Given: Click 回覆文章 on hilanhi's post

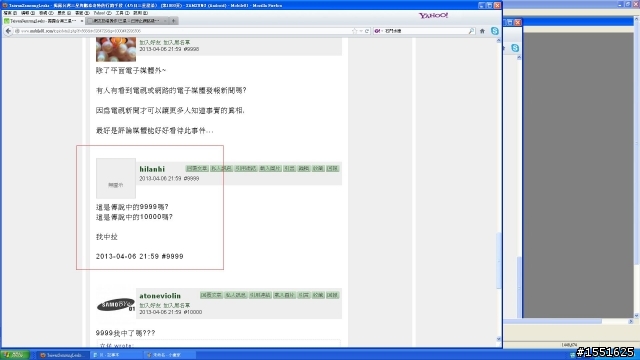Looking at the screenshot, I should pos(197,169).
